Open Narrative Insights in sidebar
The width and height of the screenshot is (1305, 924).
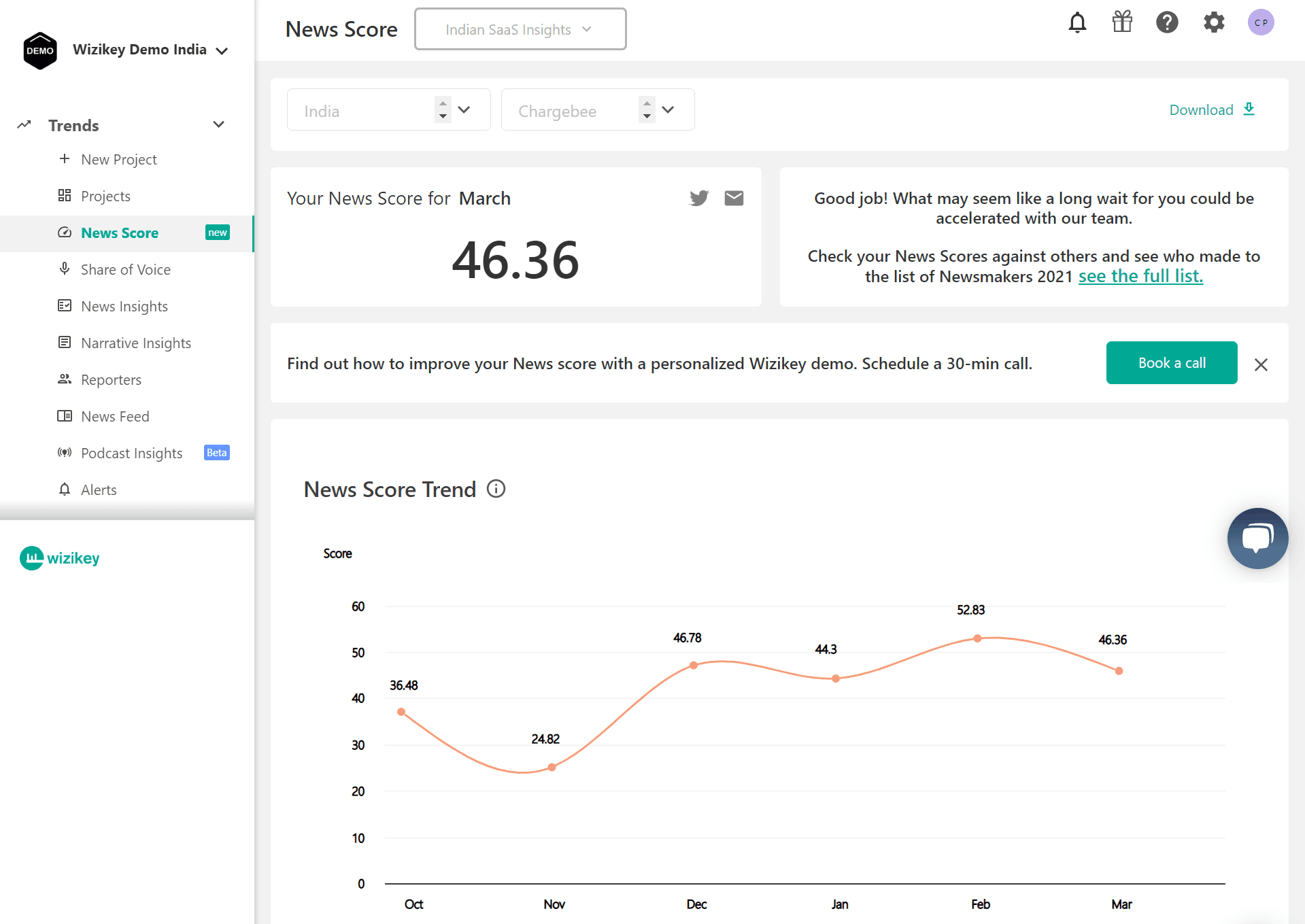(136, 343)
